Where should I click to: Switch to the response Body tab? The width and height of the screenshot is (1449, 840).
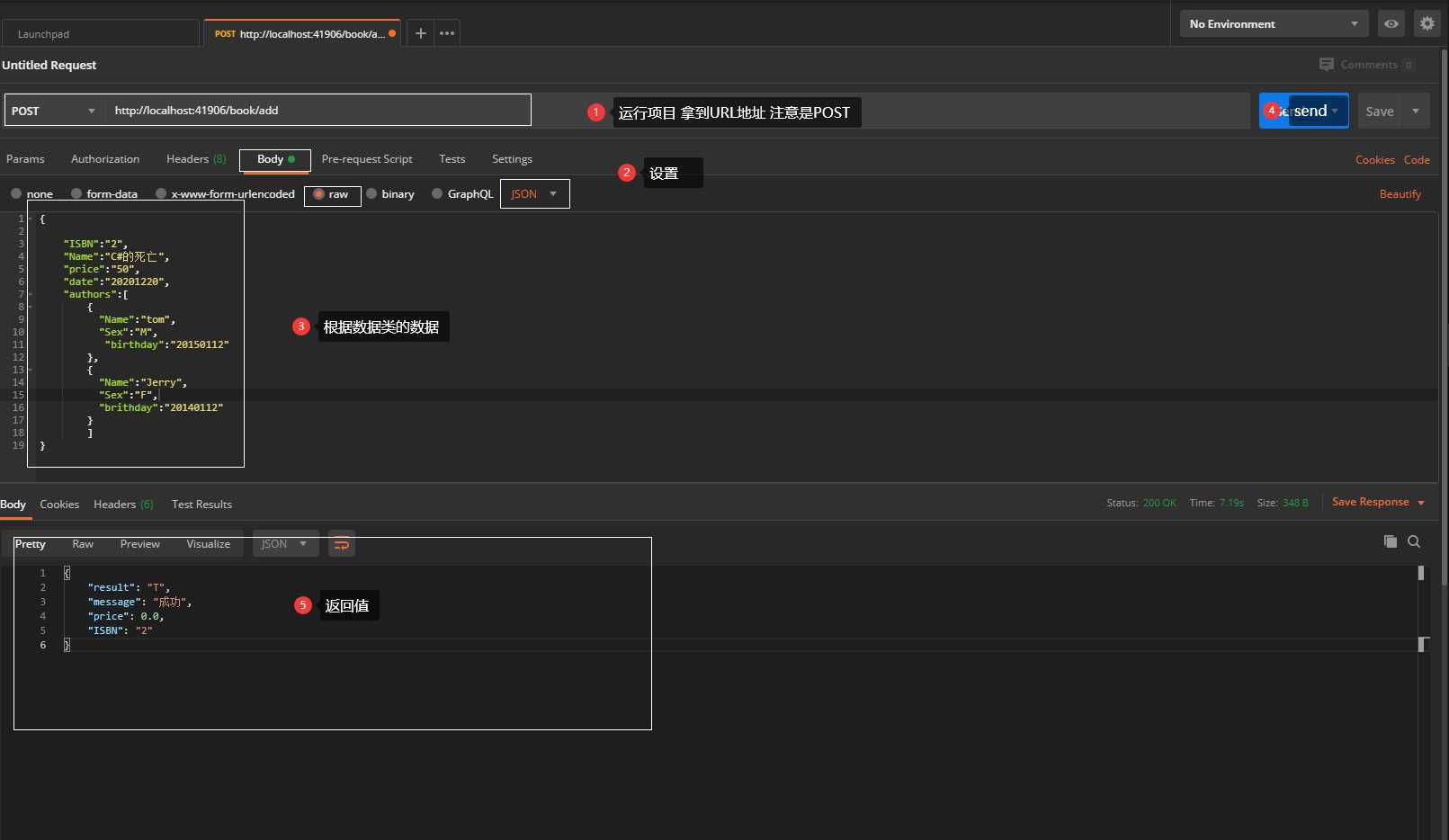point(13,505)
